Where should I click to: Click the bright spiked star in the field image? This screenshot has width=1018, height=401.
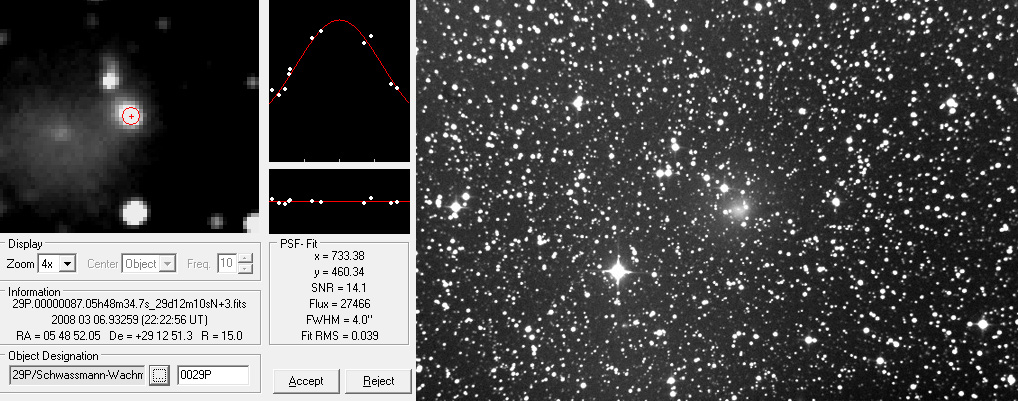pos(617,270)
